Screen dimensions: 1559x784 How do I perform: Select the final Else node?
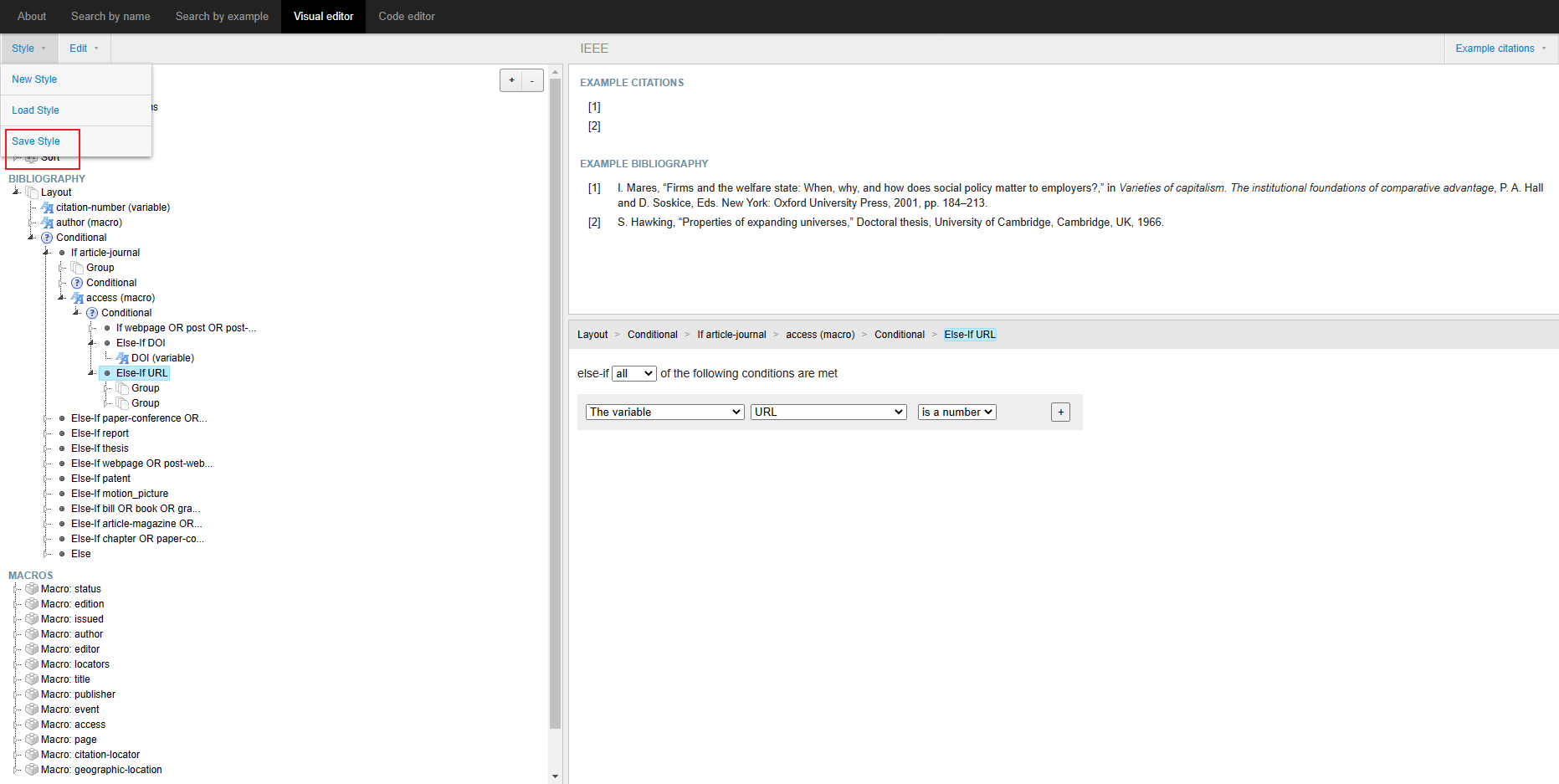pos(80,554)
